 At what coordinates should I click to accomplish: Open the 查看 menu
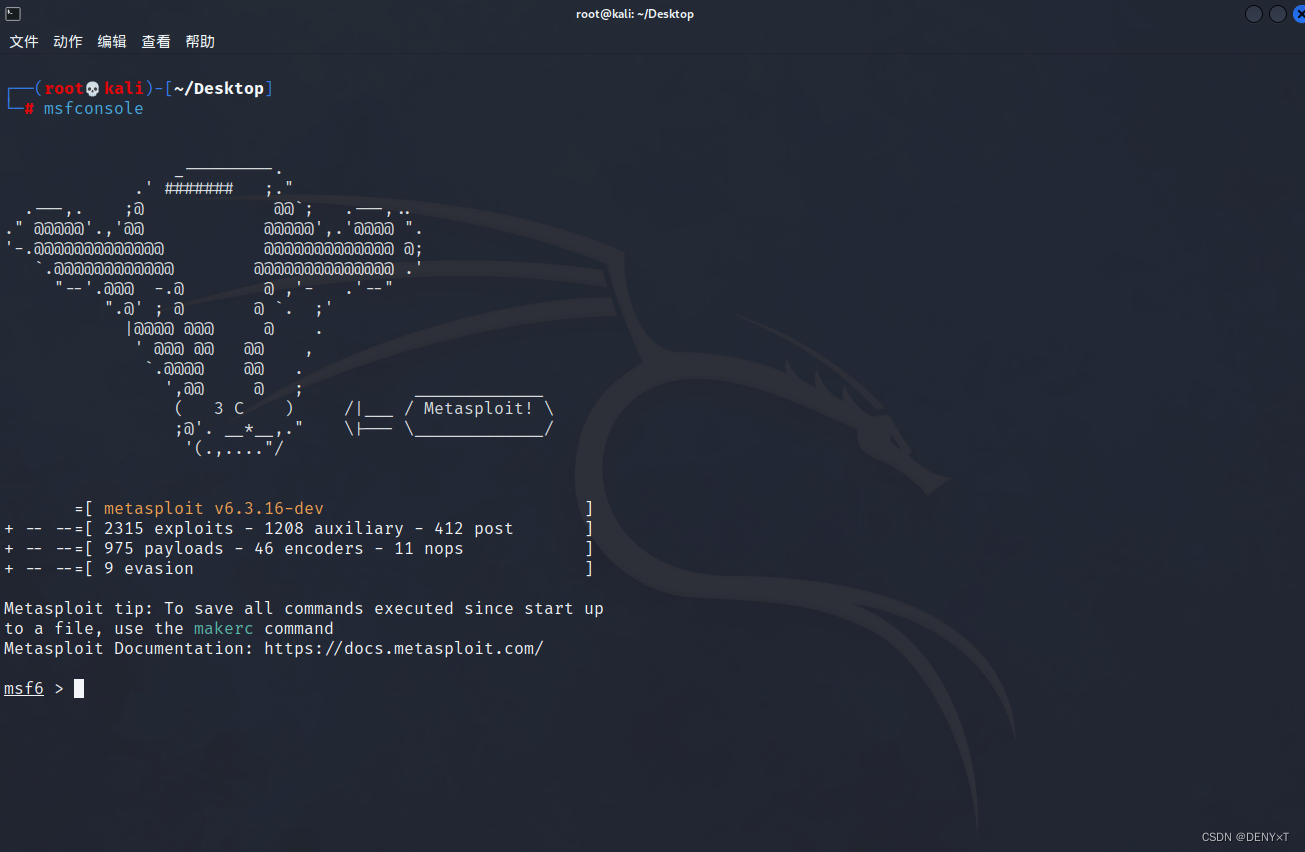click(x=156, y=41)
